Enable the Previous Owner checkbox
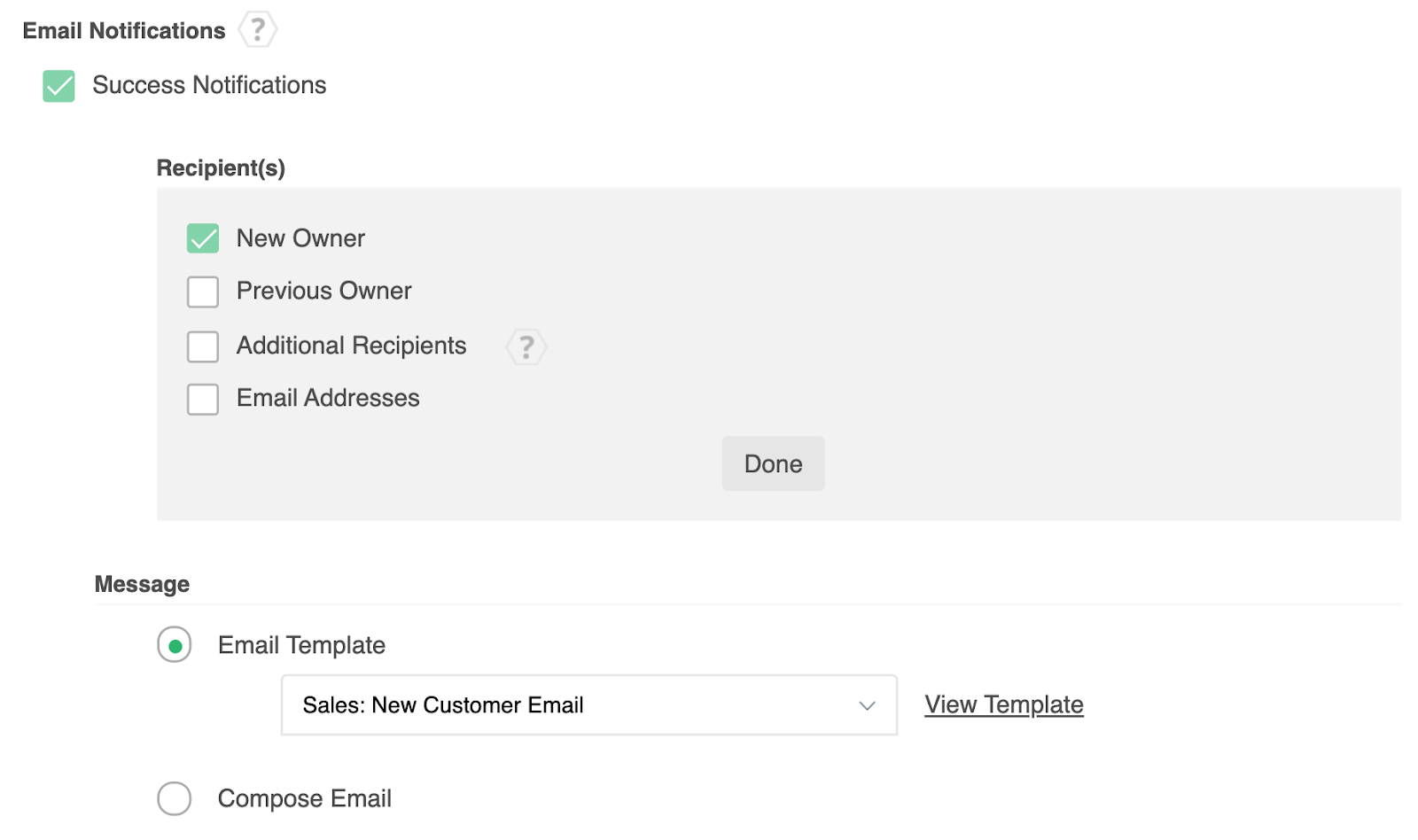 coord(203,292)
